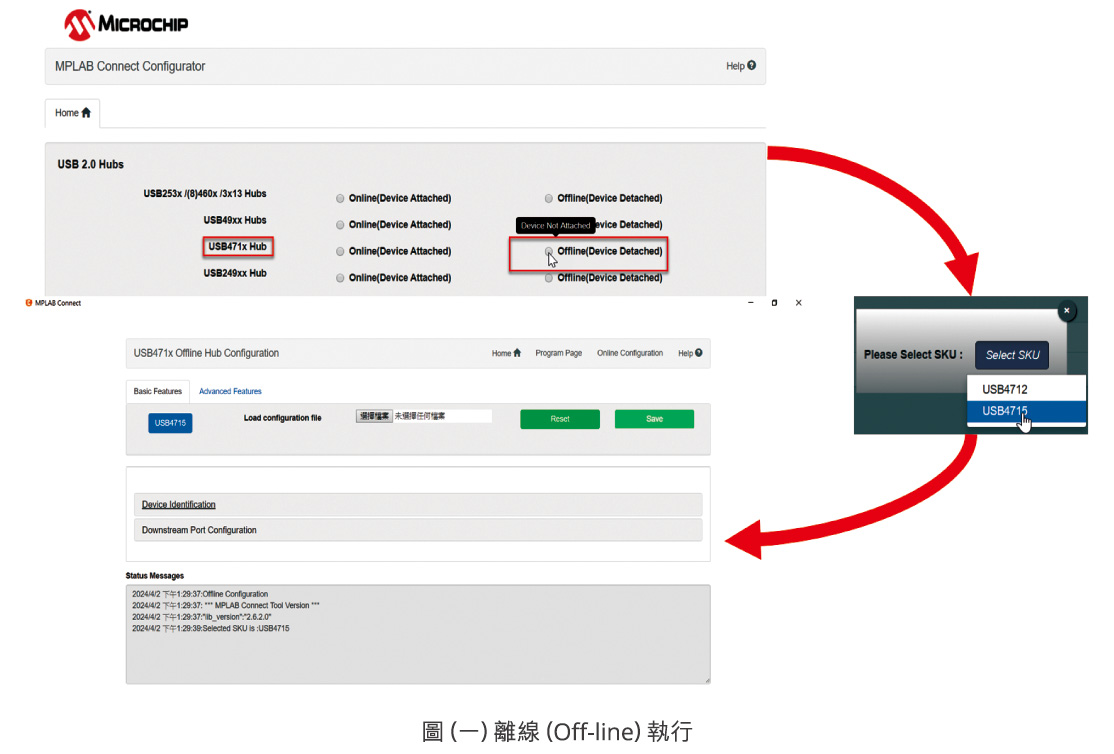Image resolution: width=1114 pixels, height=754 pixels.
Task: Expand Device Identification section
Action: [x=178, y=504]
